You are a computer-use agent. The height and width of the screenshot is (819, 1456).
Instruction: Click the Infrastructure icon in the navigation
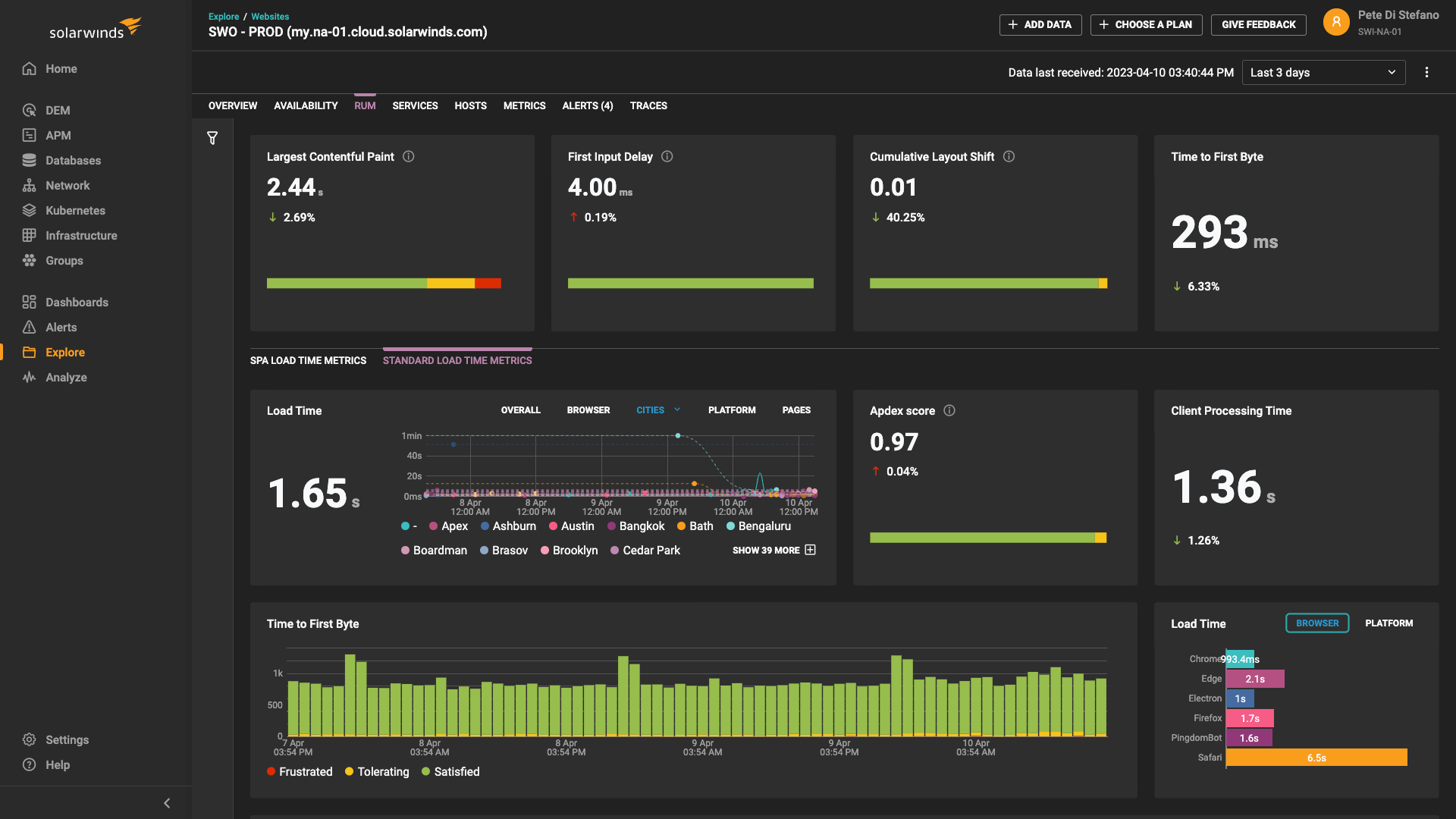click(29, 235)
